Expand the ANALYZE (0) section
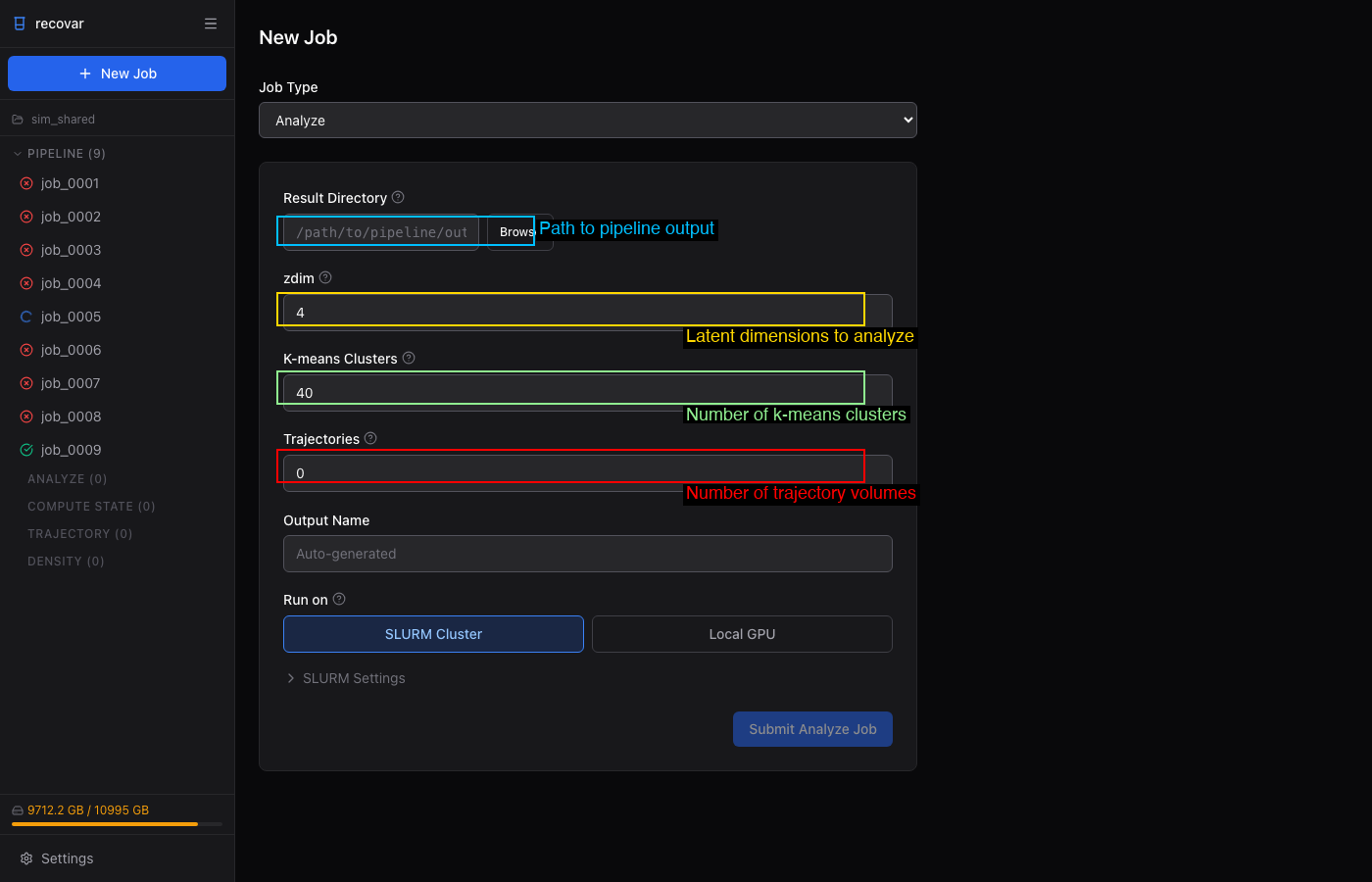 [68, 479]
